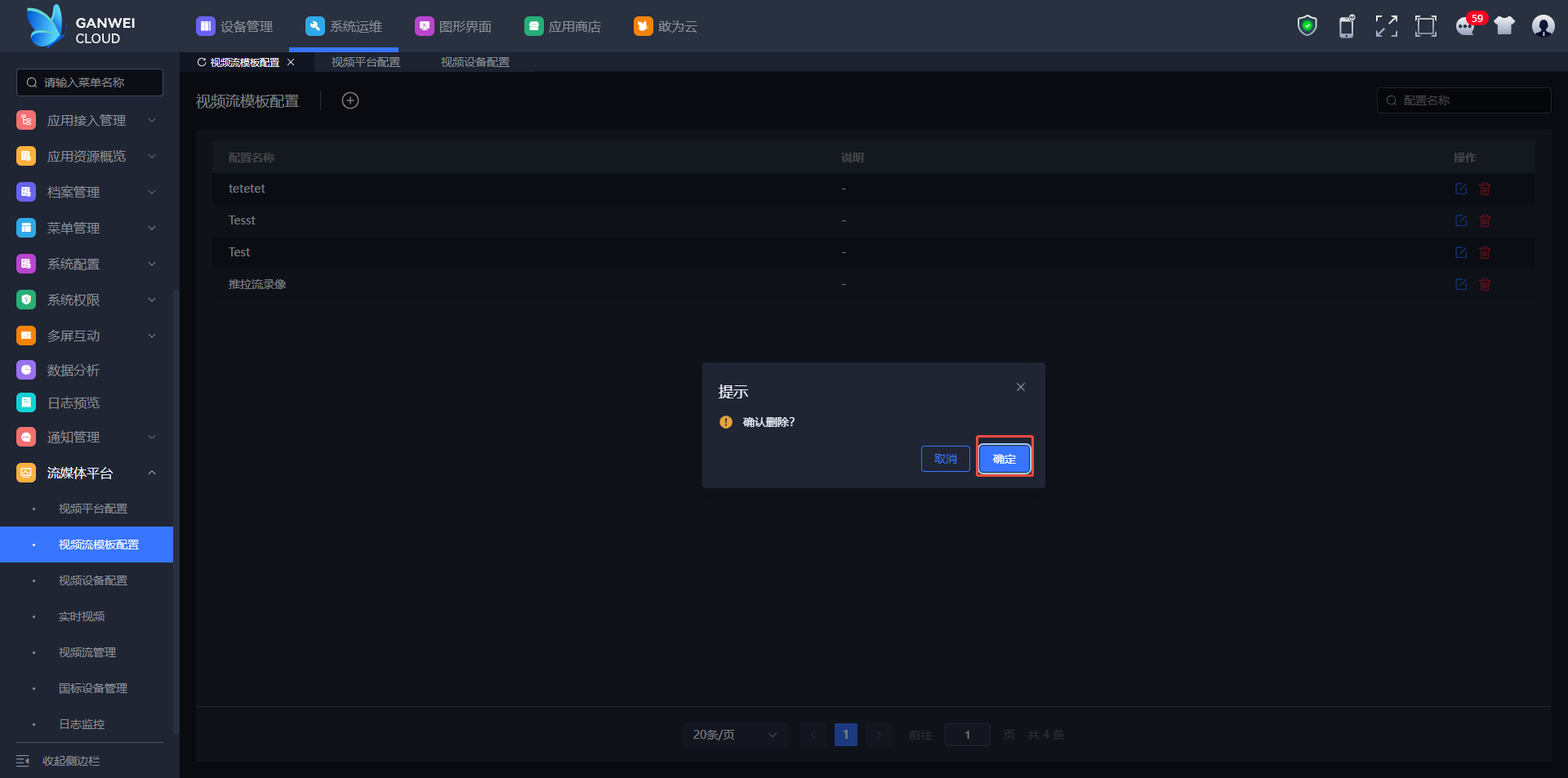The width and height of the screenshot is (1568, 778).
Task: Click the 应用接入管理 sidebar icon
Action: click(x=26, y=120)
